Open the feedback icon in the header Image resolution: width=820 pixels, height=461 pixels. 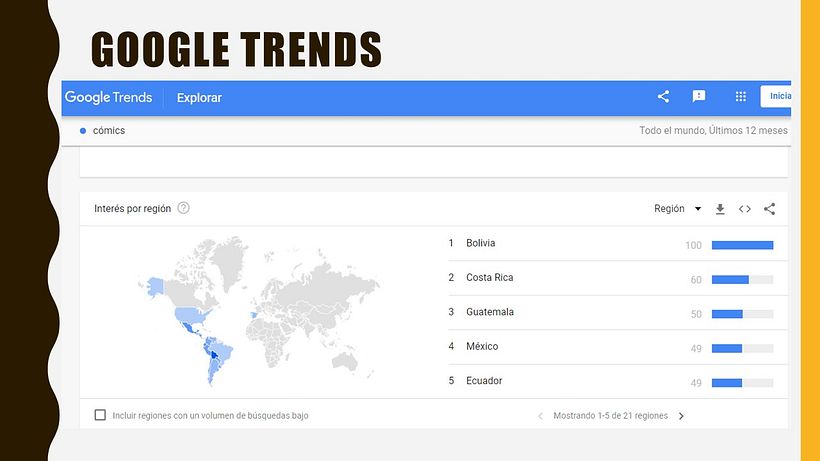(699, 97)
